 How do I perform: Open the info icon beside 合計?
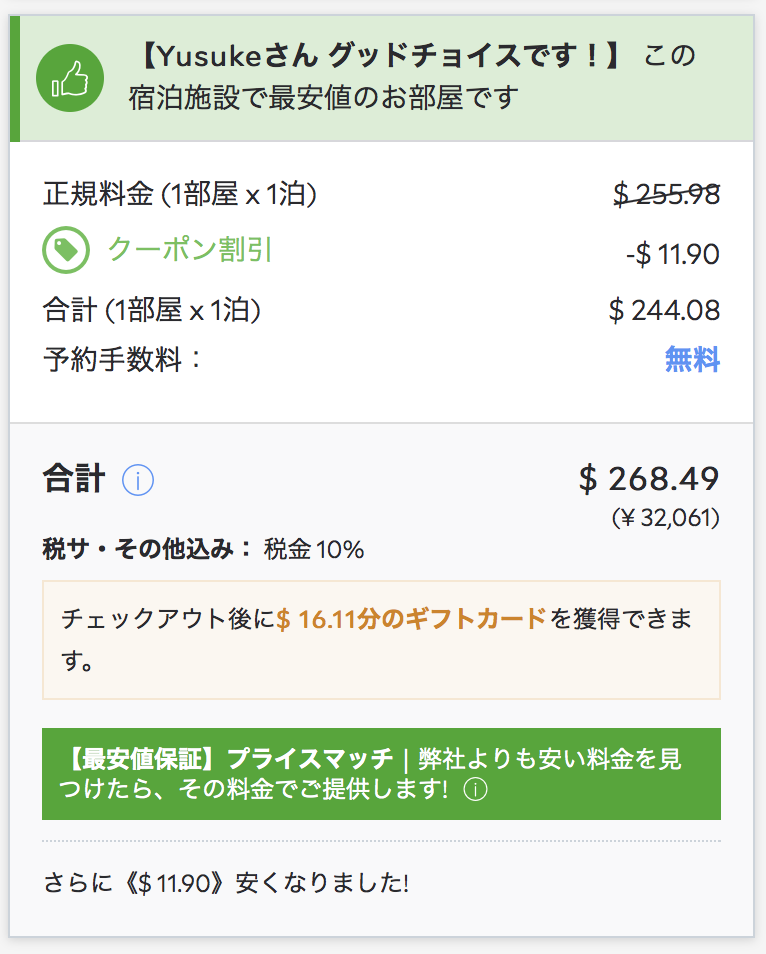point(138,480)
